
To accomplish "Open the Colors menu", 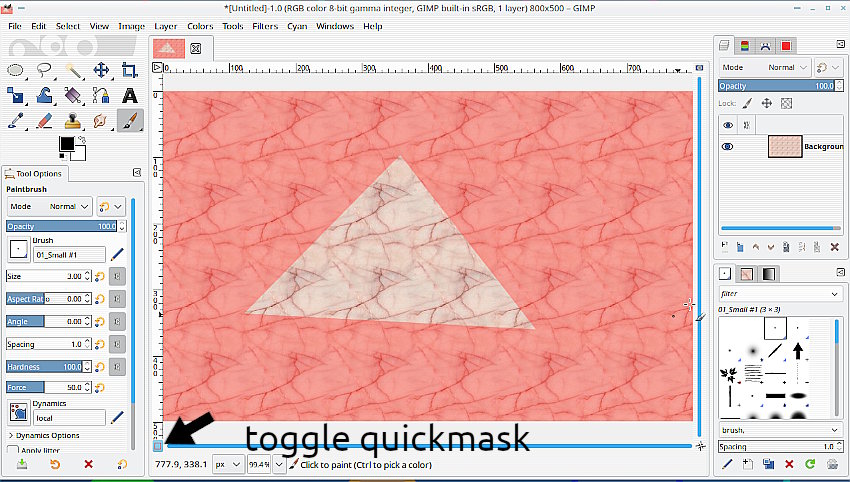I will (x=200, y=26).
